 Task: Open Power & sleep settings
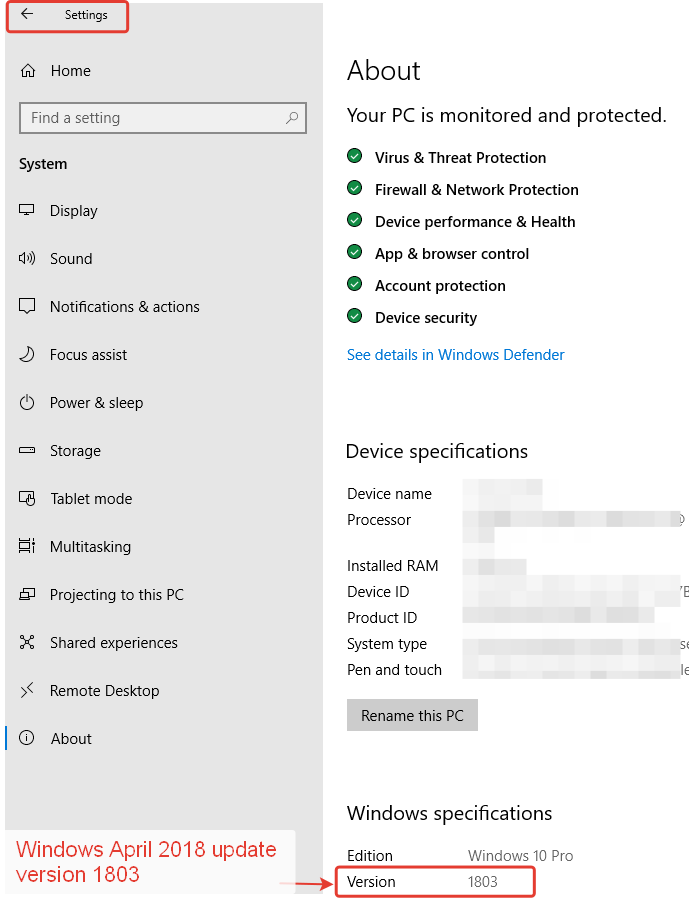(x=96, y=402)
